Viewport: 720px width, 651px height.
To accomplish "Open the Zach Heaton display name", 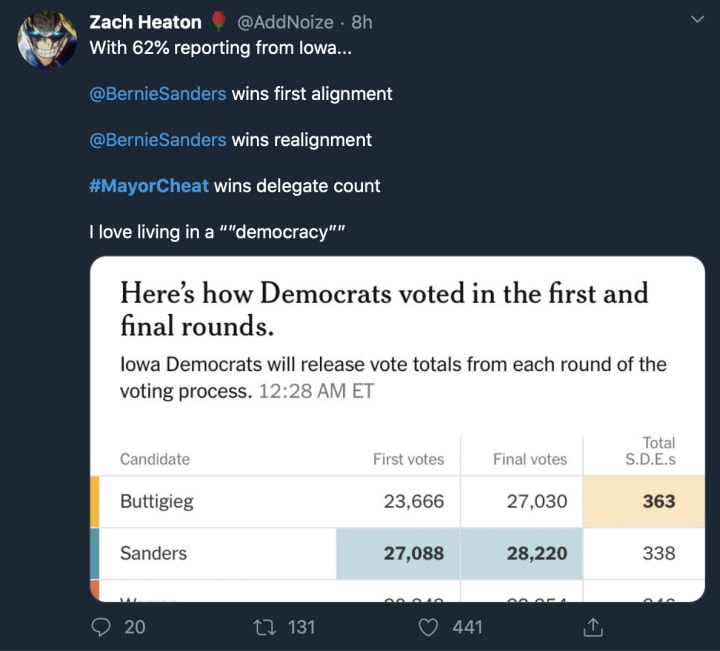I will click(x=145, y=21).
